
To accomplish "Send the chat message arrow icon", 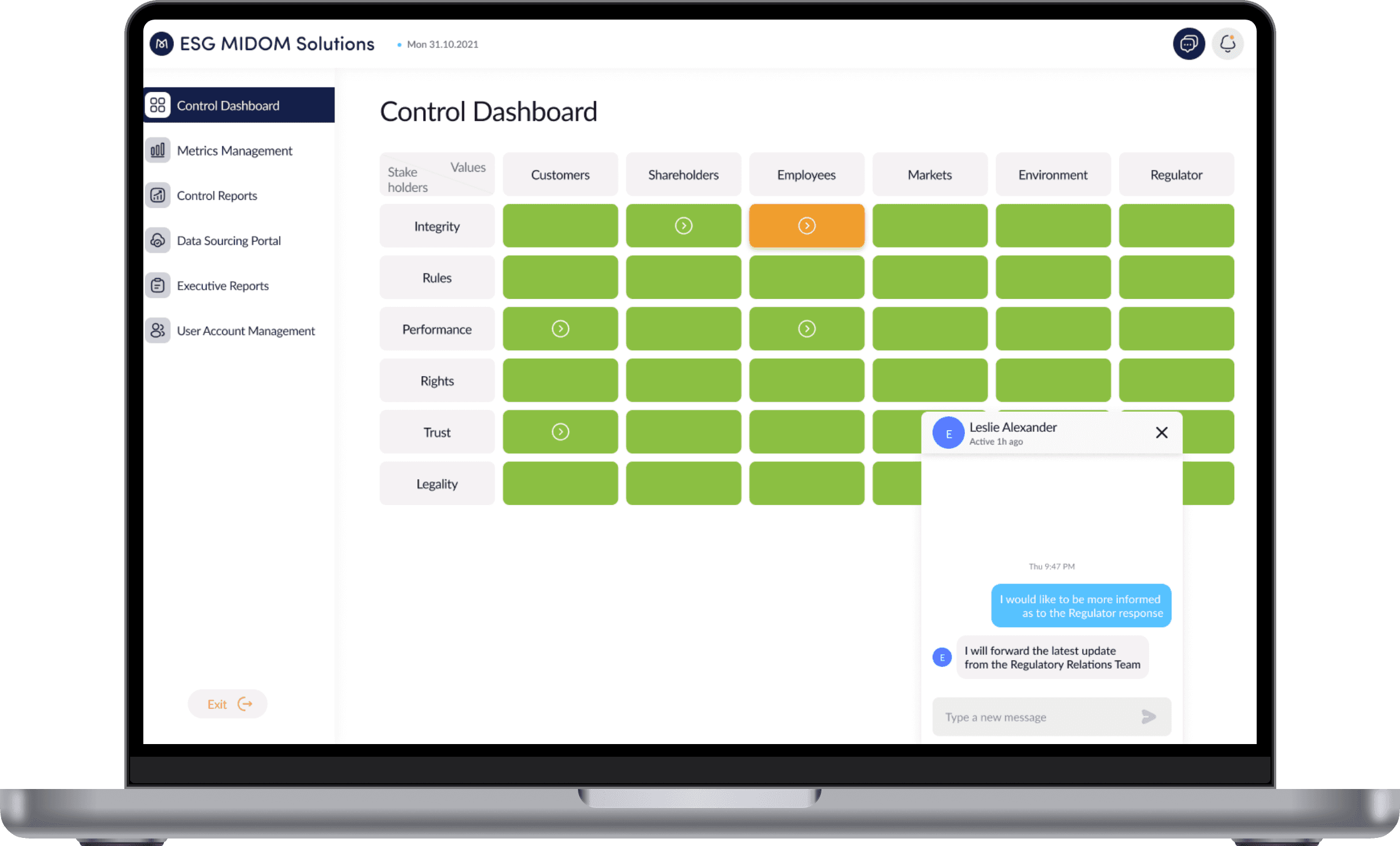I will point(1148,716).
